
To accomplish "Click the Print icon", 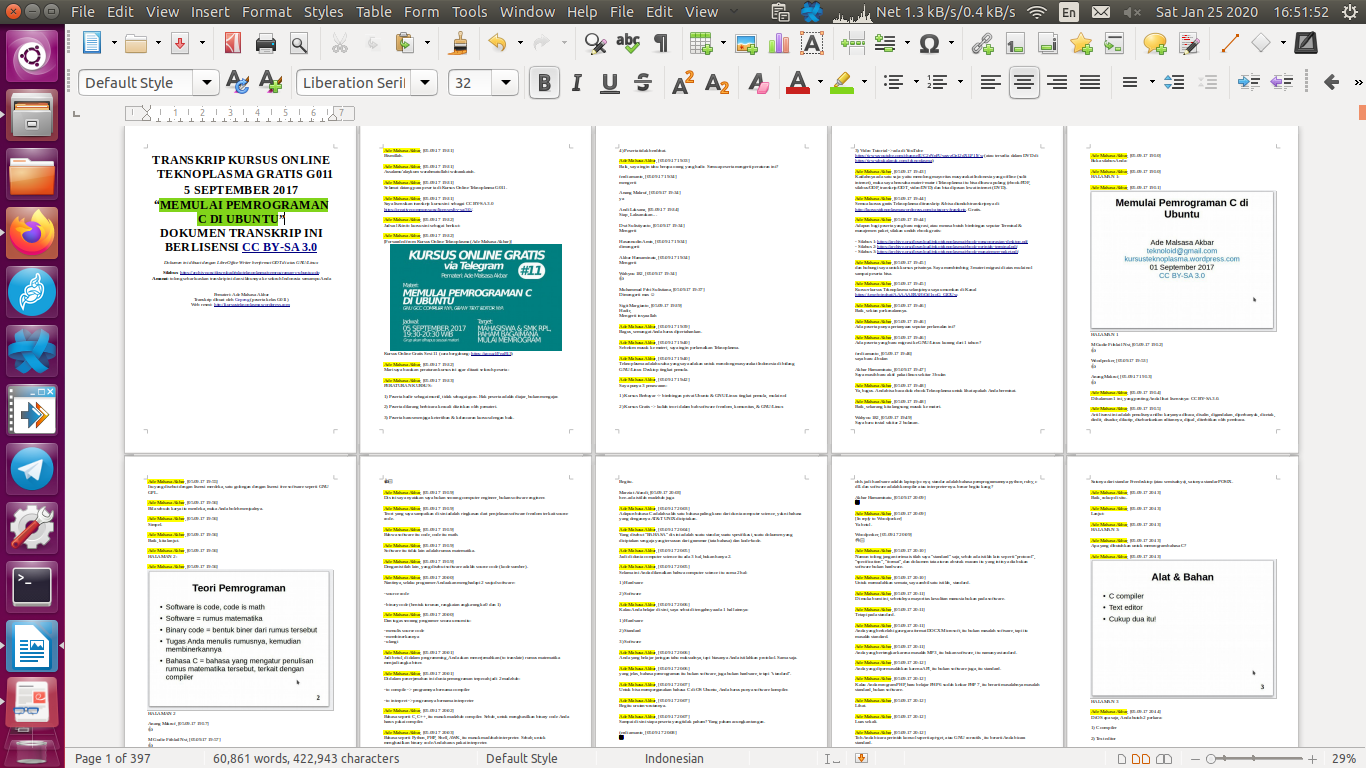I will [266, 44].
